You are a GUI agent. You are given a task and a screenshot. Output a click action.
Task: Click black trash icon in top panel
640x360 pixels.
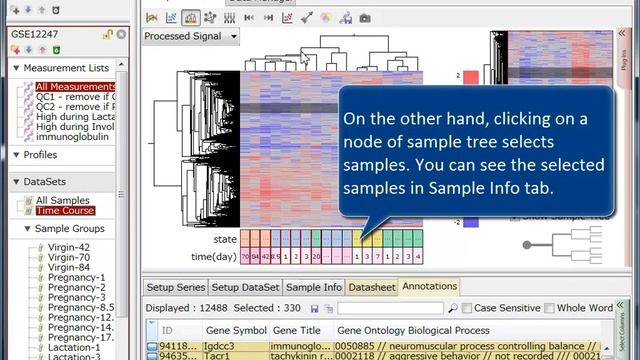[x=56, y=10]
